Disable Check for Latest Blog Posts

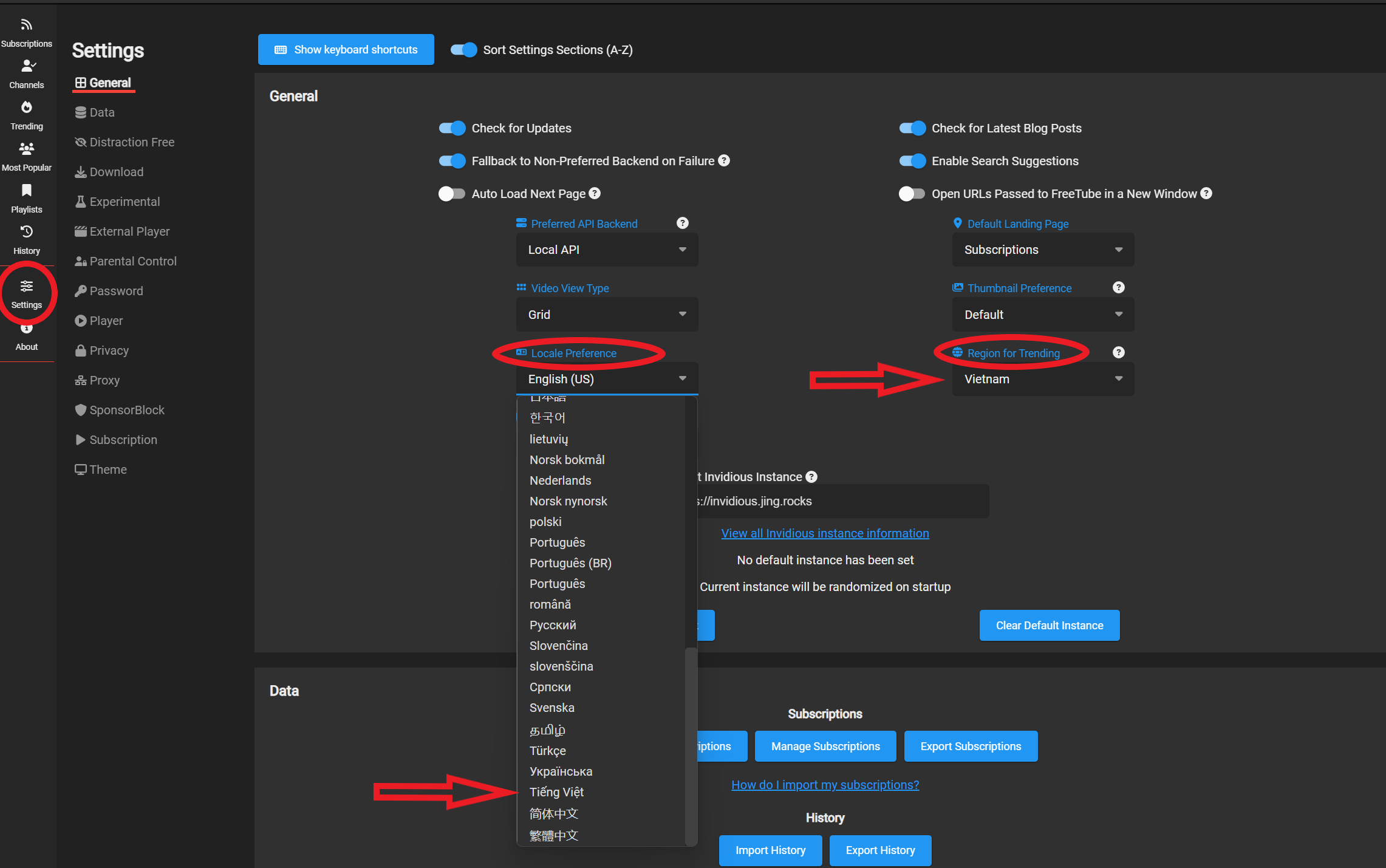click(x=912, y=128)
